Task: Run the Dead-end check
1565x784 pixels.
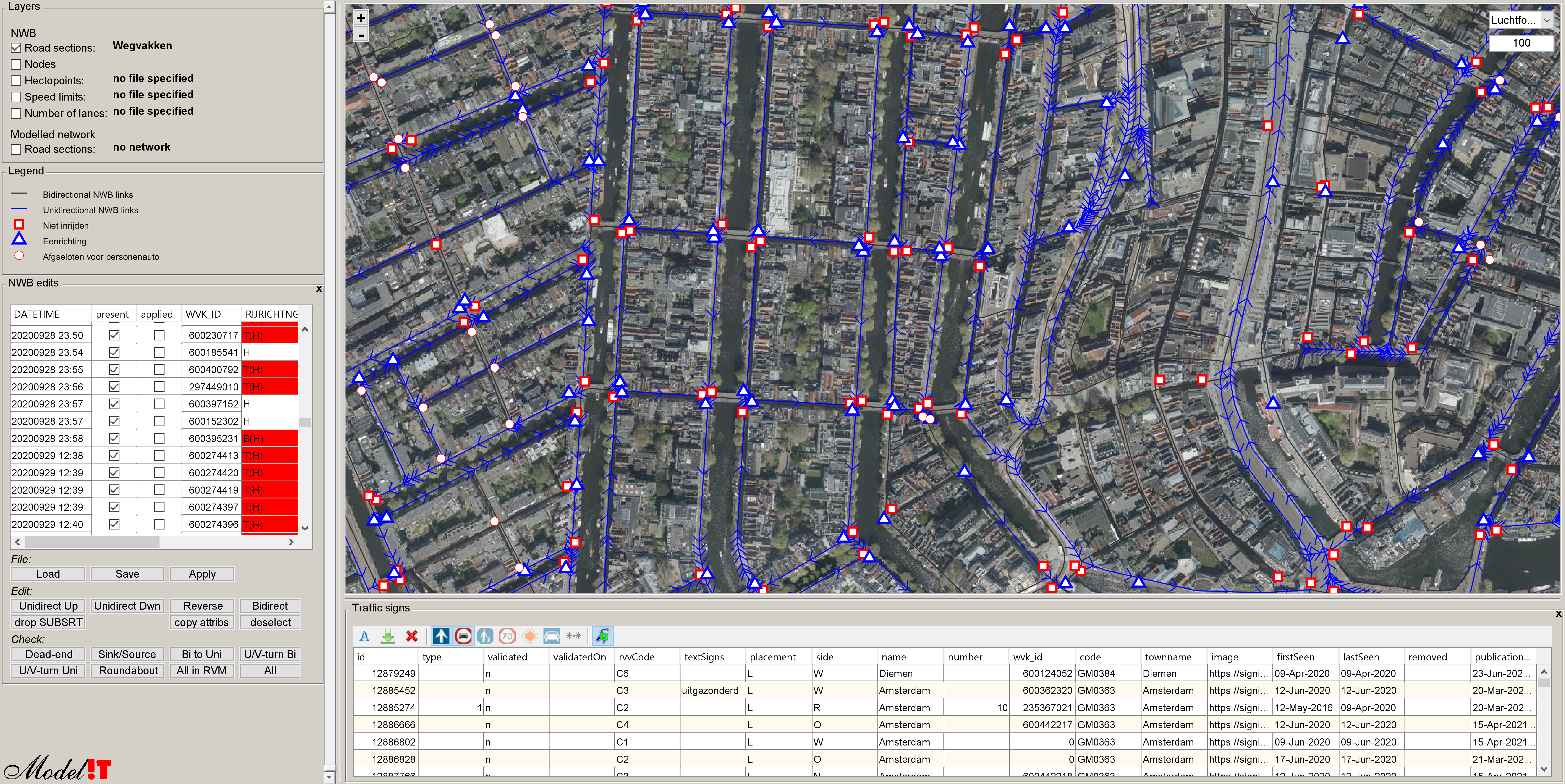Action: [x=48, y=655]
